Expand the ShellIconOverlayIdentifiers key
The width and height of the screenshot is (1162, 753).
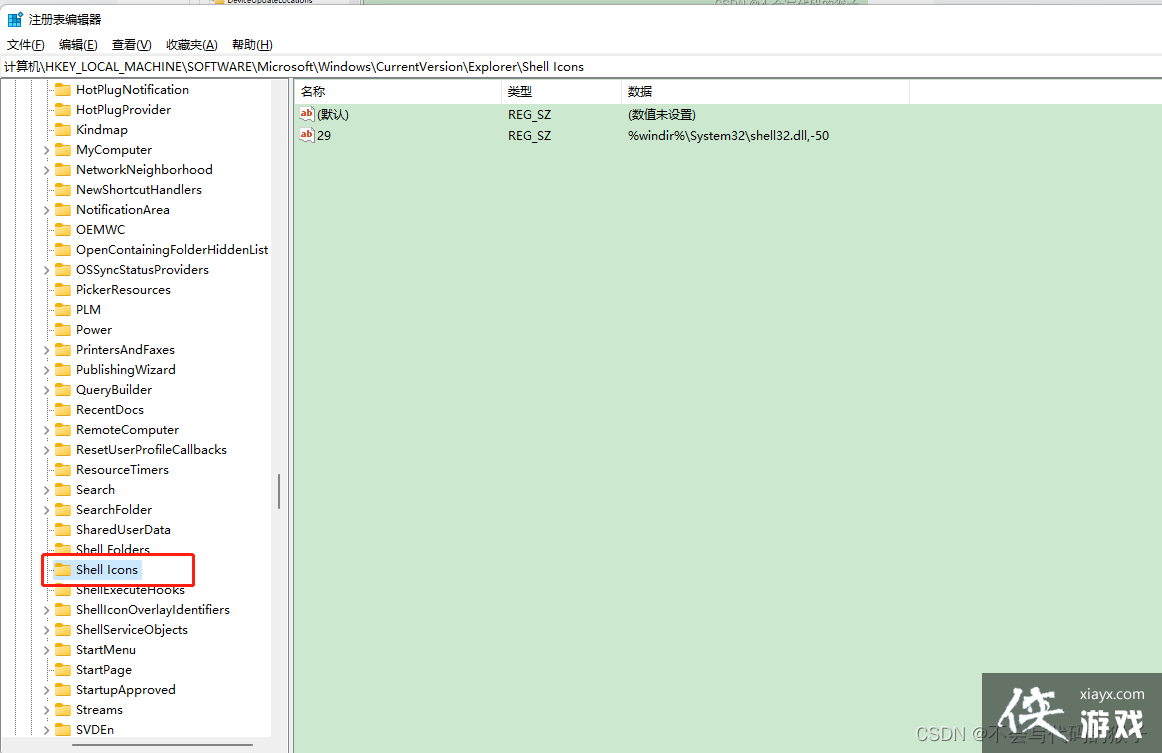tap(46, 610)
